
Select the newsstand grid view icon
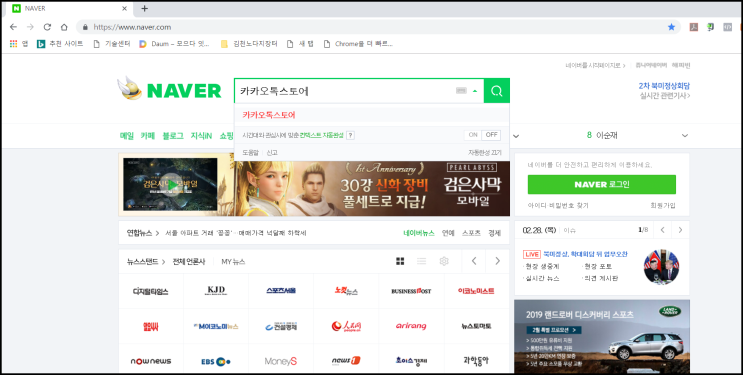point(400,261)
